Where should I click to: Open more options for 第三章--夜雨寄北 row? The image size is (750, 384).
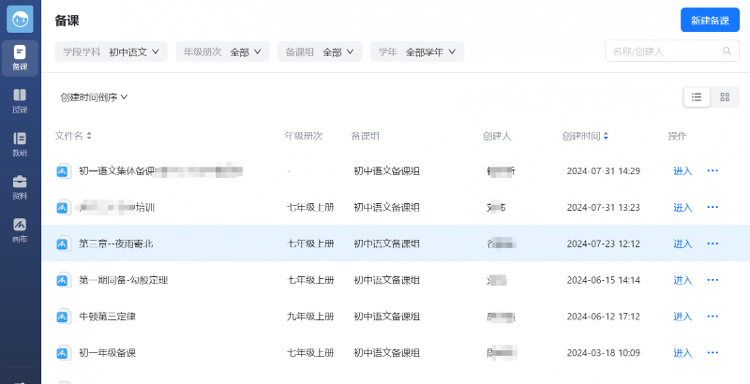tap(713, 243)
